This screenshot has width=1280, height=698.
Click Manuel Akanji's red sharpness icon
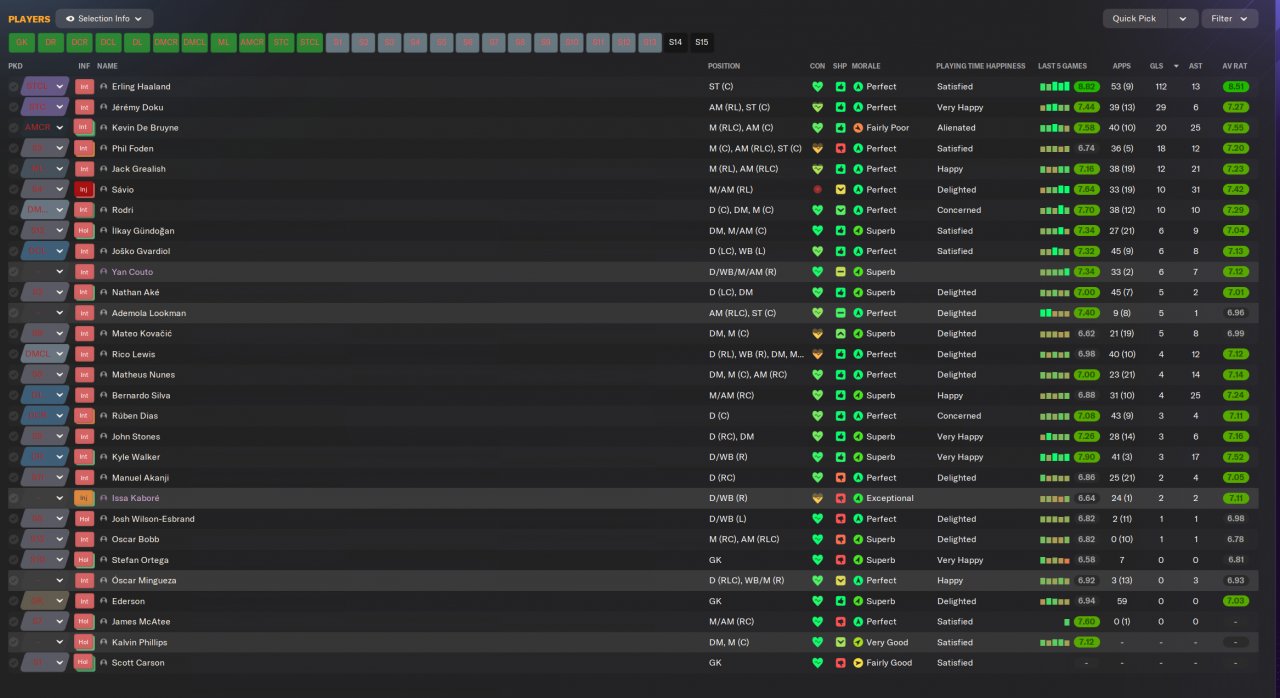click(841, 478)
